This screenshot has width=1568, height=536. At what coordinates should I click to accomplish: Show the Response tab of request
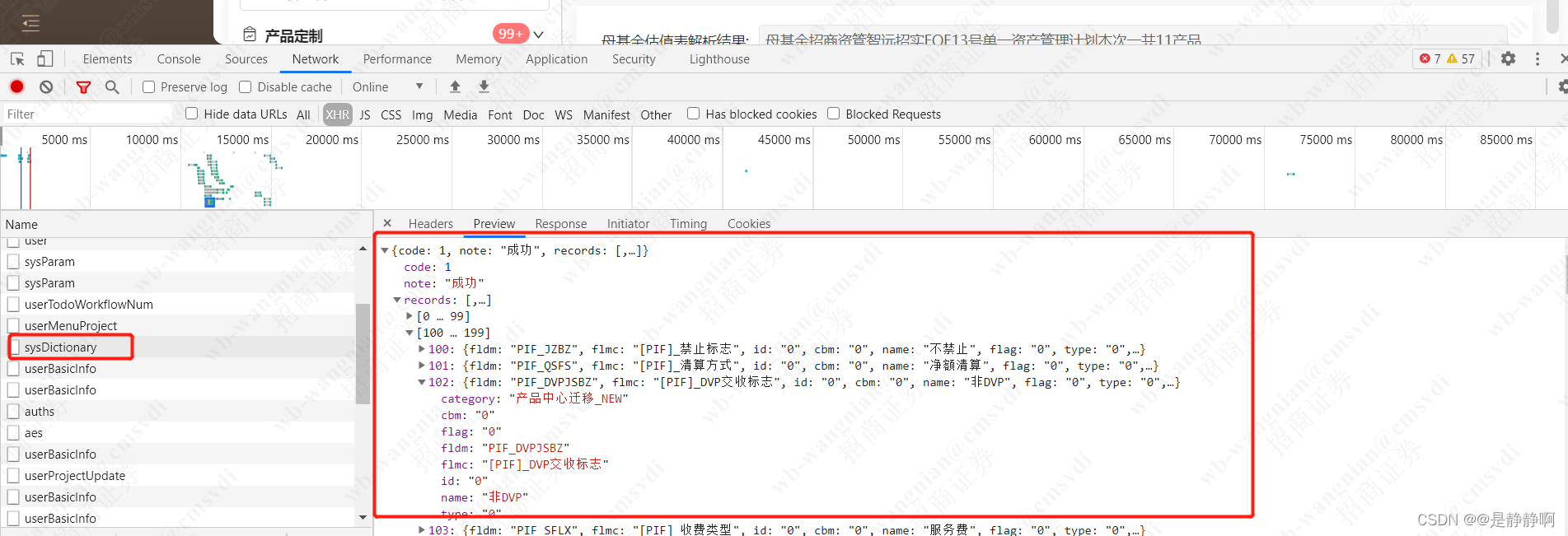[561, 223]
